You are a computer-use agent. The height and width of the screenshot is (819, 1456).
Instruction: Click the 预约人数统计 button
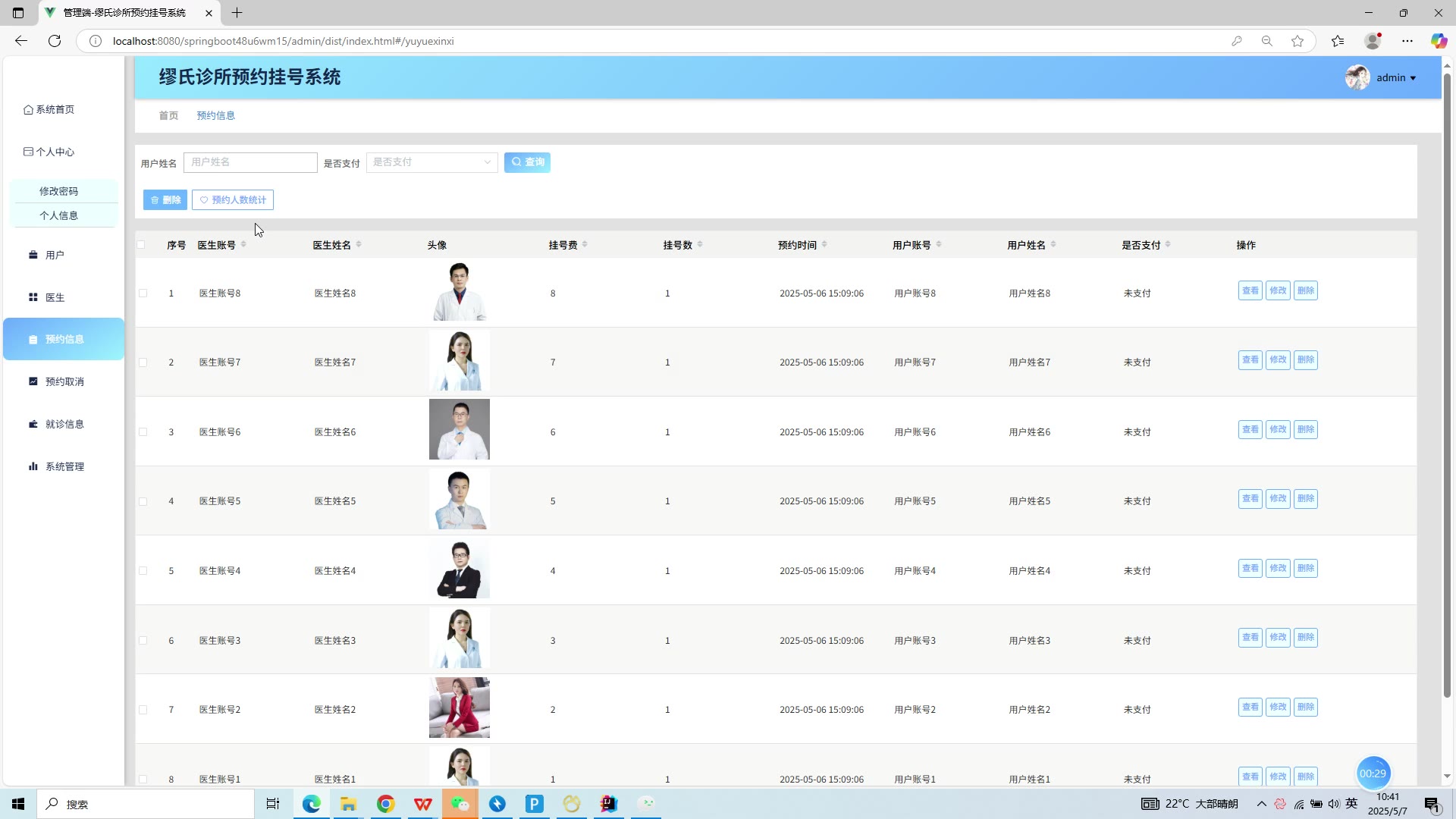[233, 200]
